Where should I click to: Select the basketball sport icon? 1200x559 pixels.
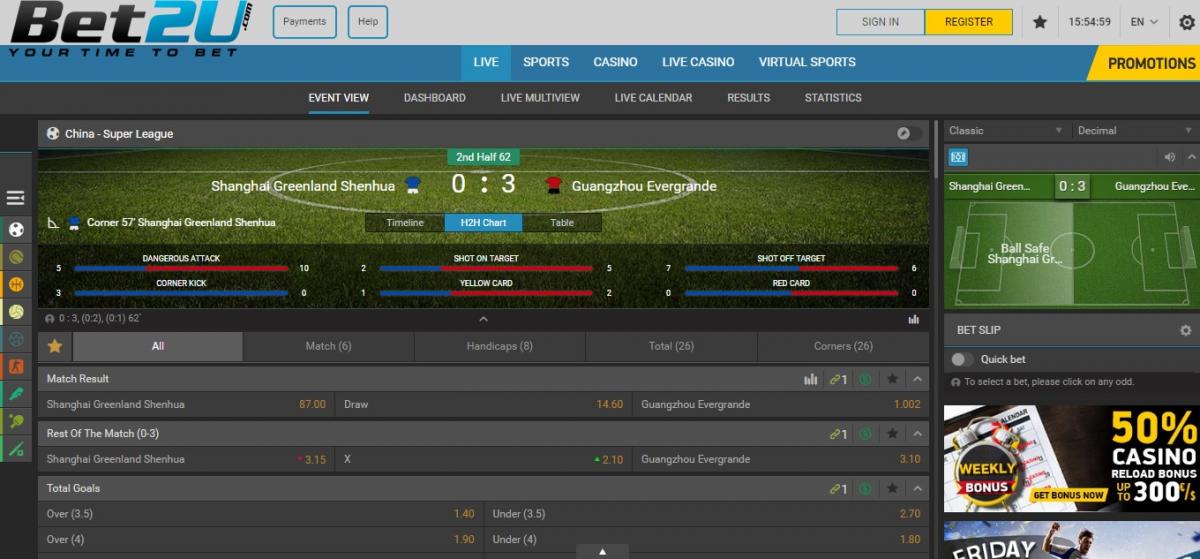tap(16, 284)
